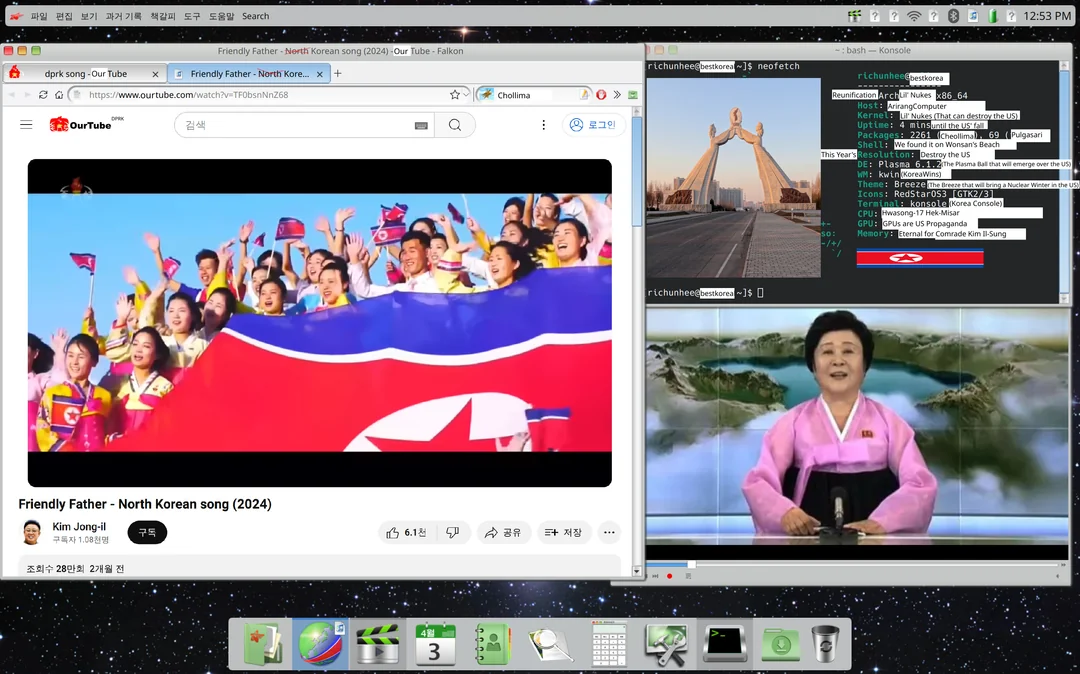Open the video's three-dot more actions menu
The image size is (1080, 674).
pos(609,532)
